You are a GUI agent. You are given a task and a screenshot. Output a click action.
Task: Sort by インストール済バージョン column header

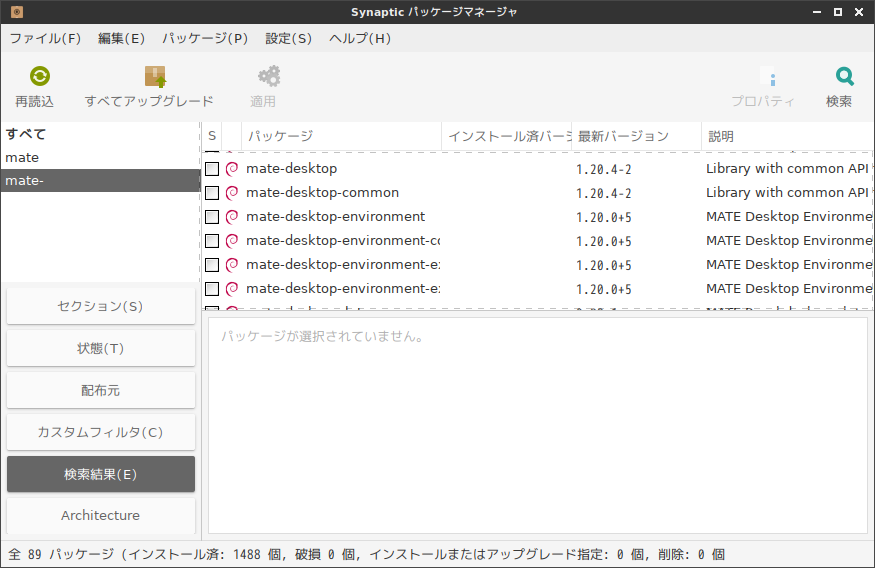coord(507,136)
